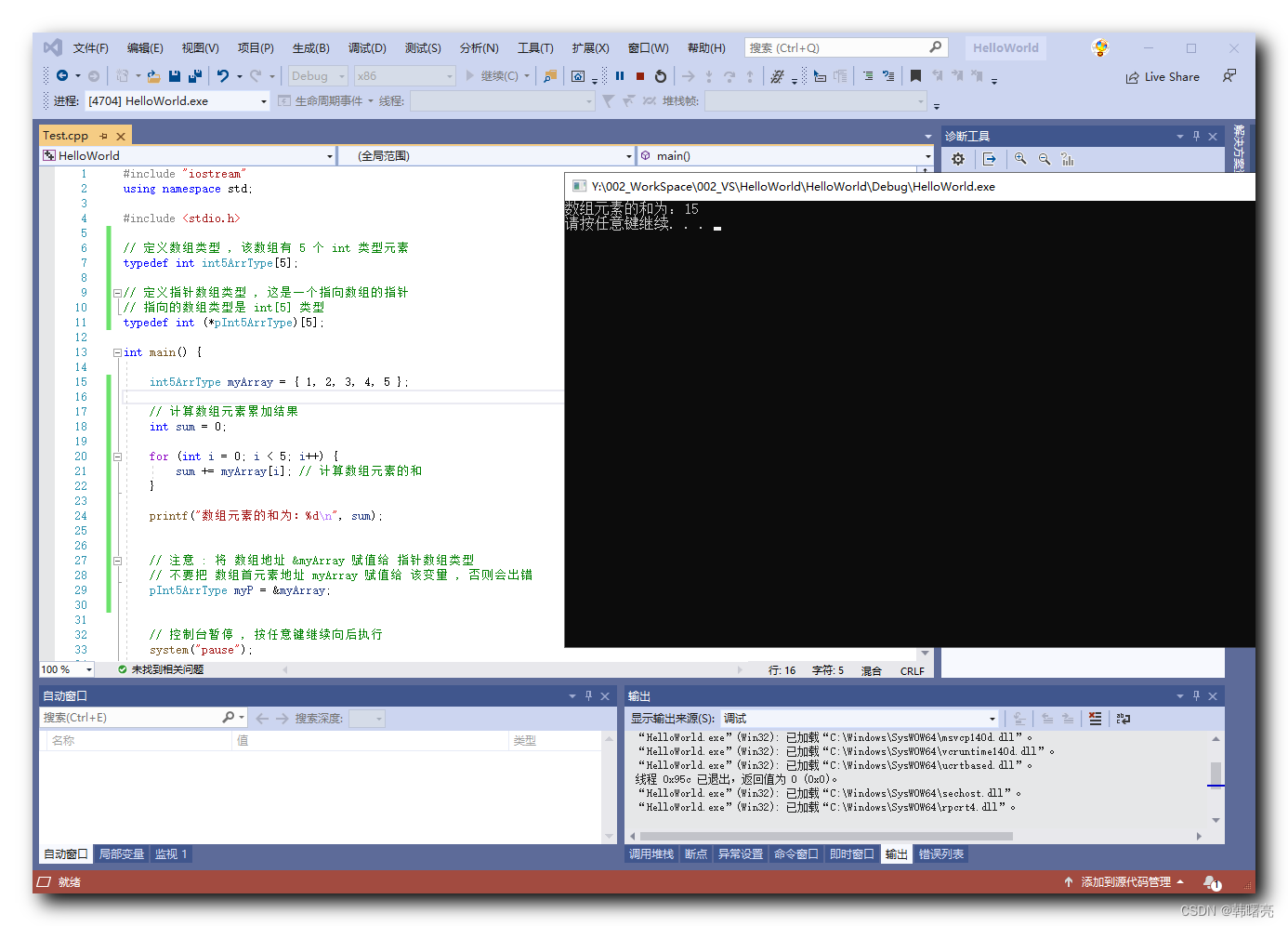
Task: Open the account avatar icon
Action: click(x=1100, y=47)
